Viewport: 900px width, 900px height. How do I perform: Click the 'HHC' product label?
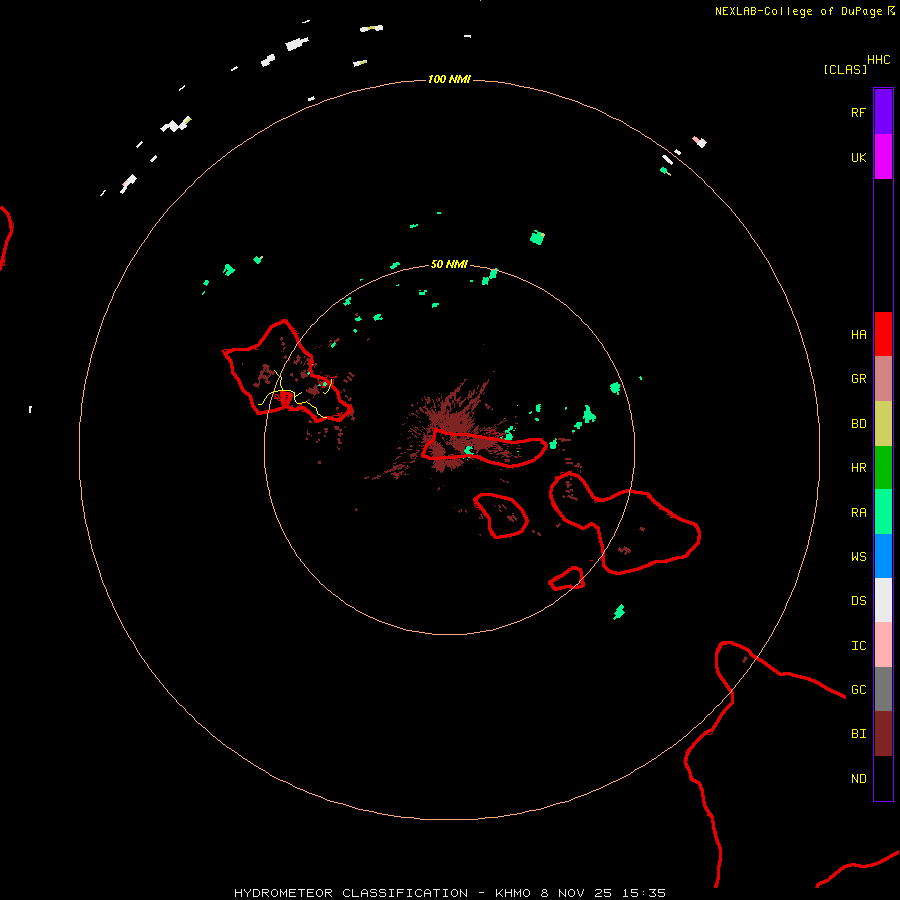tap(879, 60)
